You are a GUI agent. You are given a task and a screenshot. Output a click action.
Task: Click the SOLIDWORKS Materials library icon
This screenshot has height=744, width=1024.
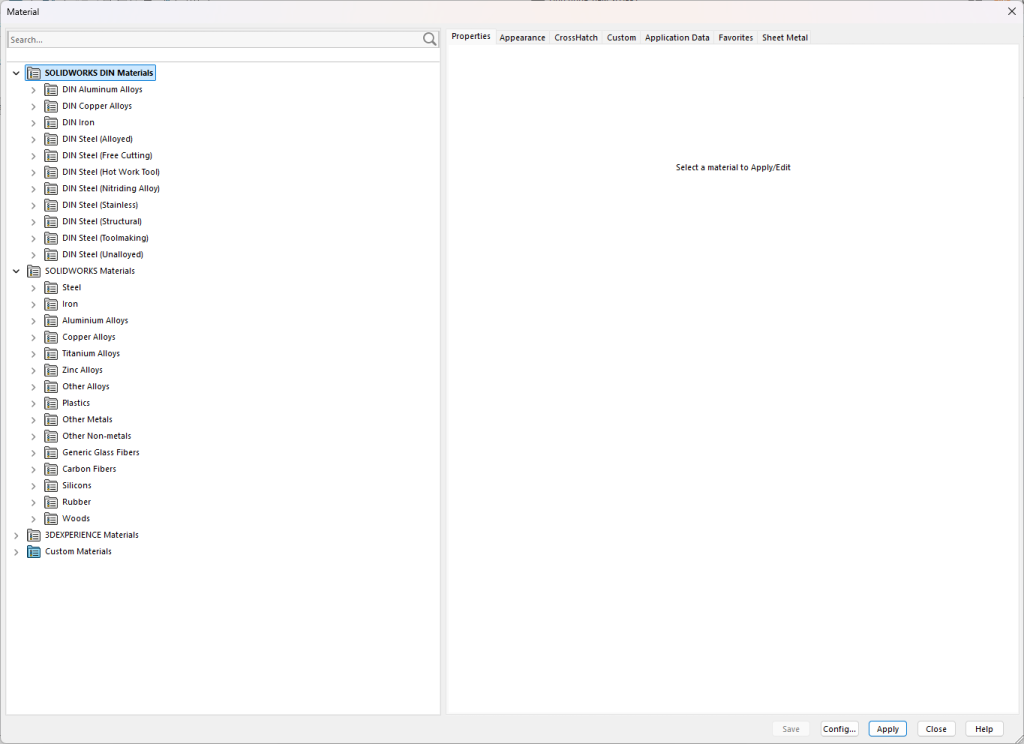(x=34, y=271)
